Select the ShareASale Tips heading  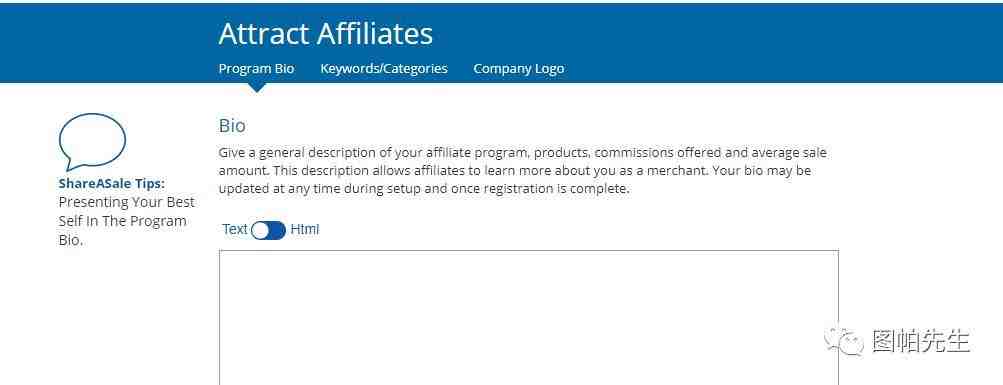point(111,184)
